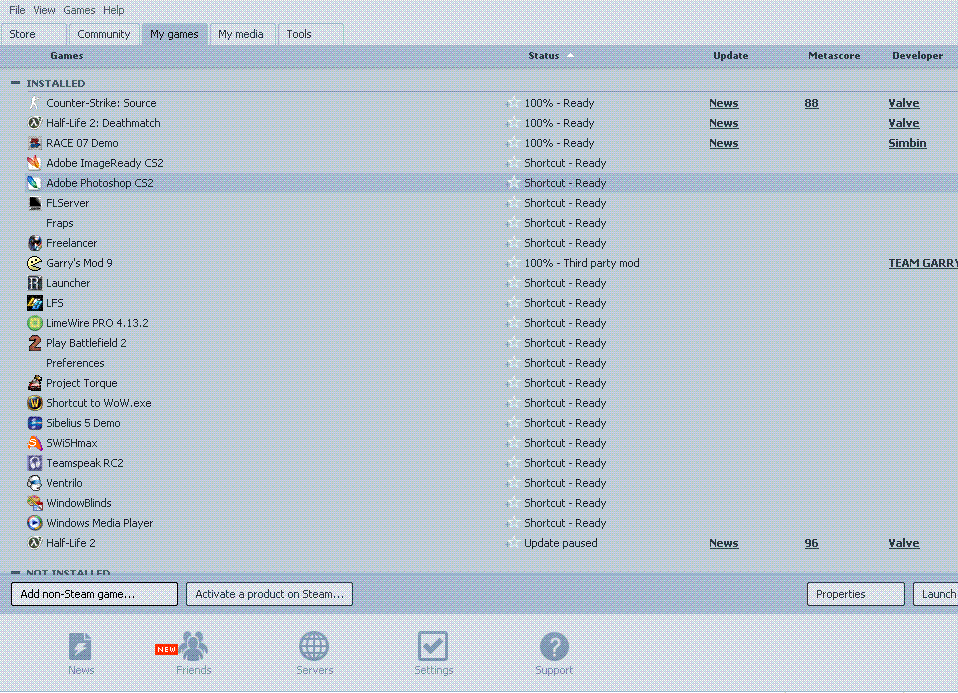Click the LFS icon
958x693 pixels.
(35, 303)
